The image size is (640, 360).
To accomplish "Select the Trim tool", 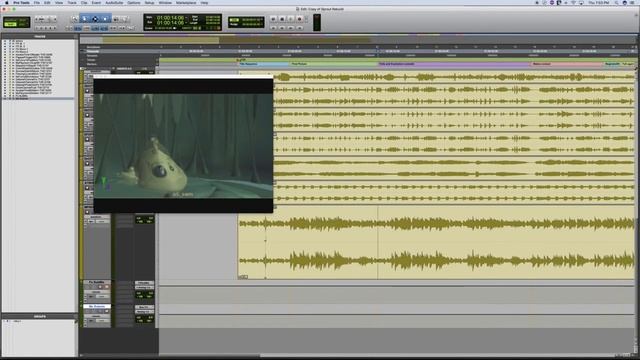I will (x=85, y=19).
